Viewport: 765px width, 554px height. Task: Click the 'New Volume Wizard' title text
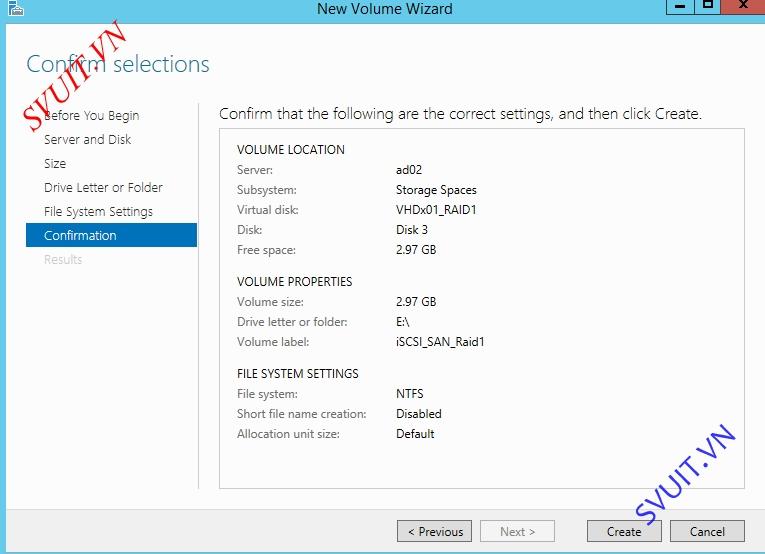click(385, 8)
